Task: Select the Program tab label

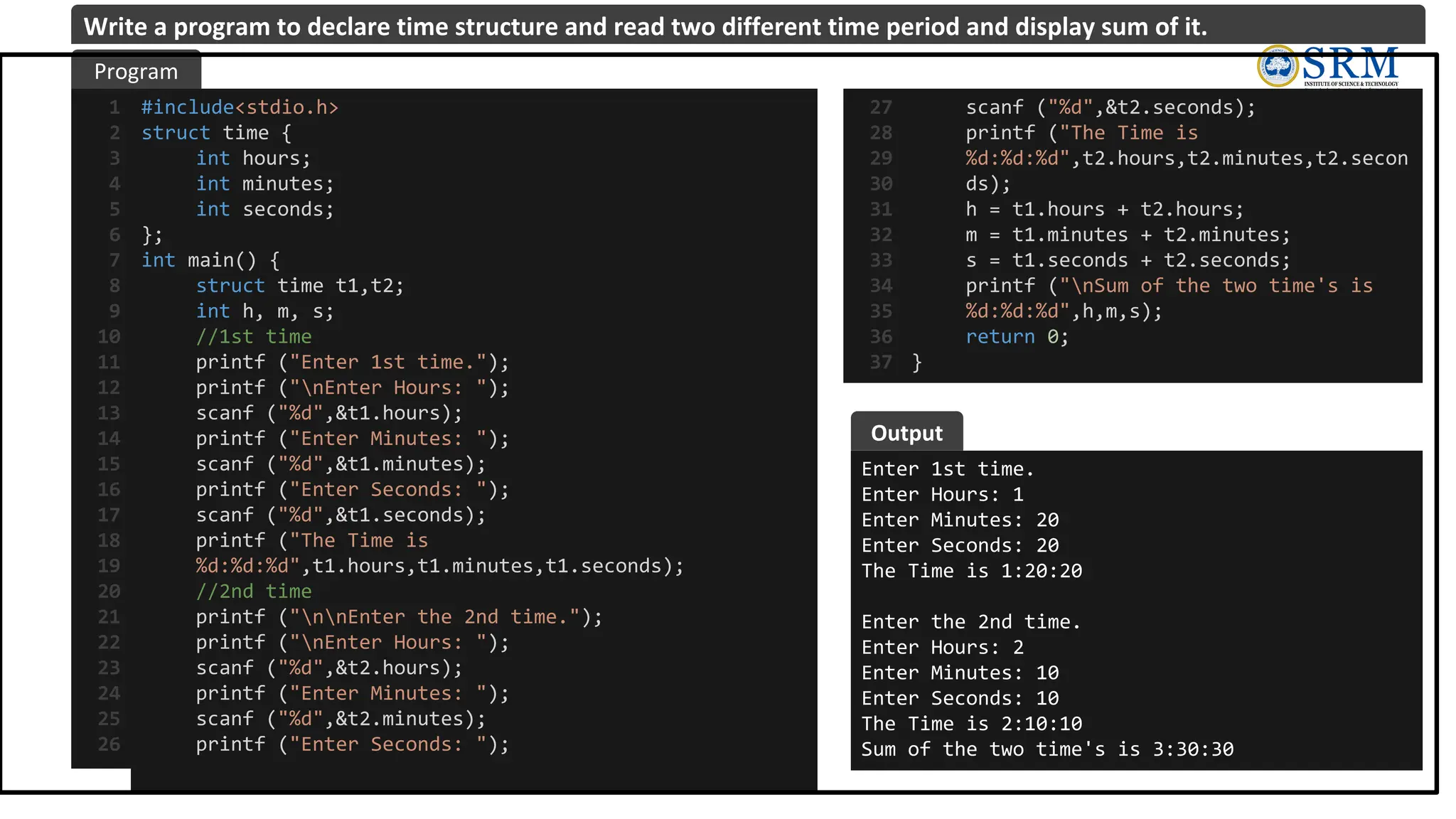Action: (x=136, y=72)
